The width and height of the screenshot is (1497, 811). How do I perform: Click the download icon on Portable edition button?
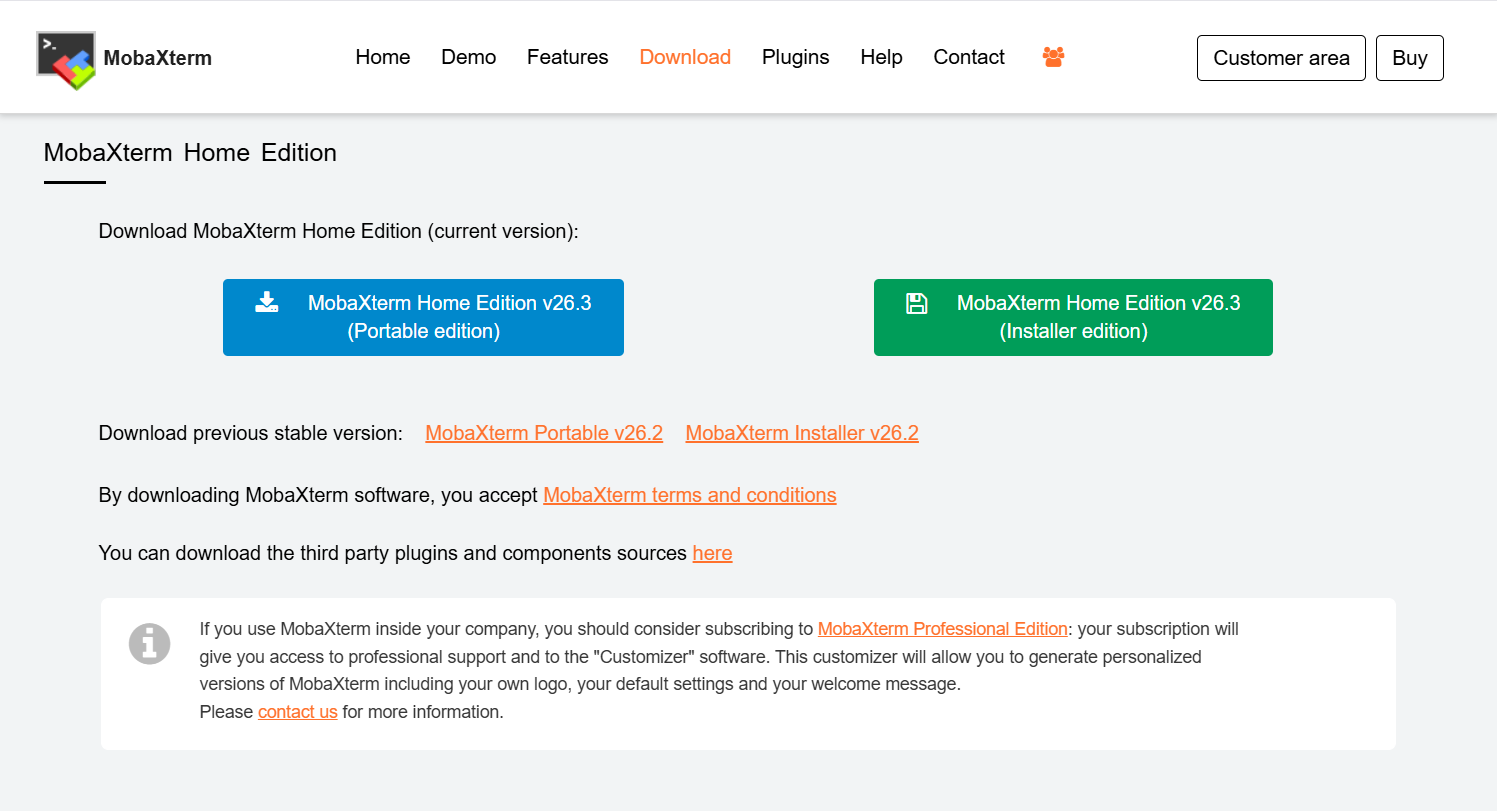tap(267, 302)
